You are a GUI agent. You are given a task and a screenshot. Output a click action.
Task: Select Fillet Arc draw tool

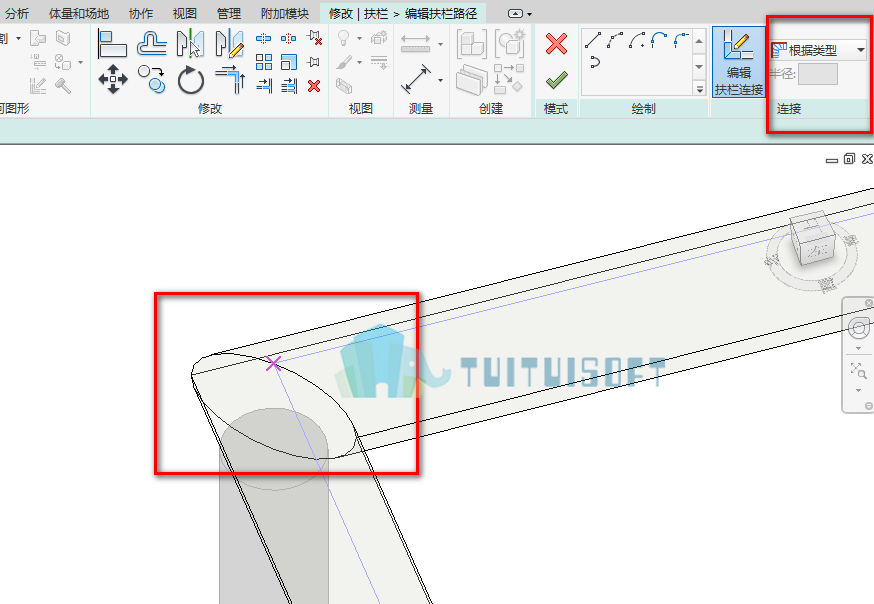coord(681,40)
